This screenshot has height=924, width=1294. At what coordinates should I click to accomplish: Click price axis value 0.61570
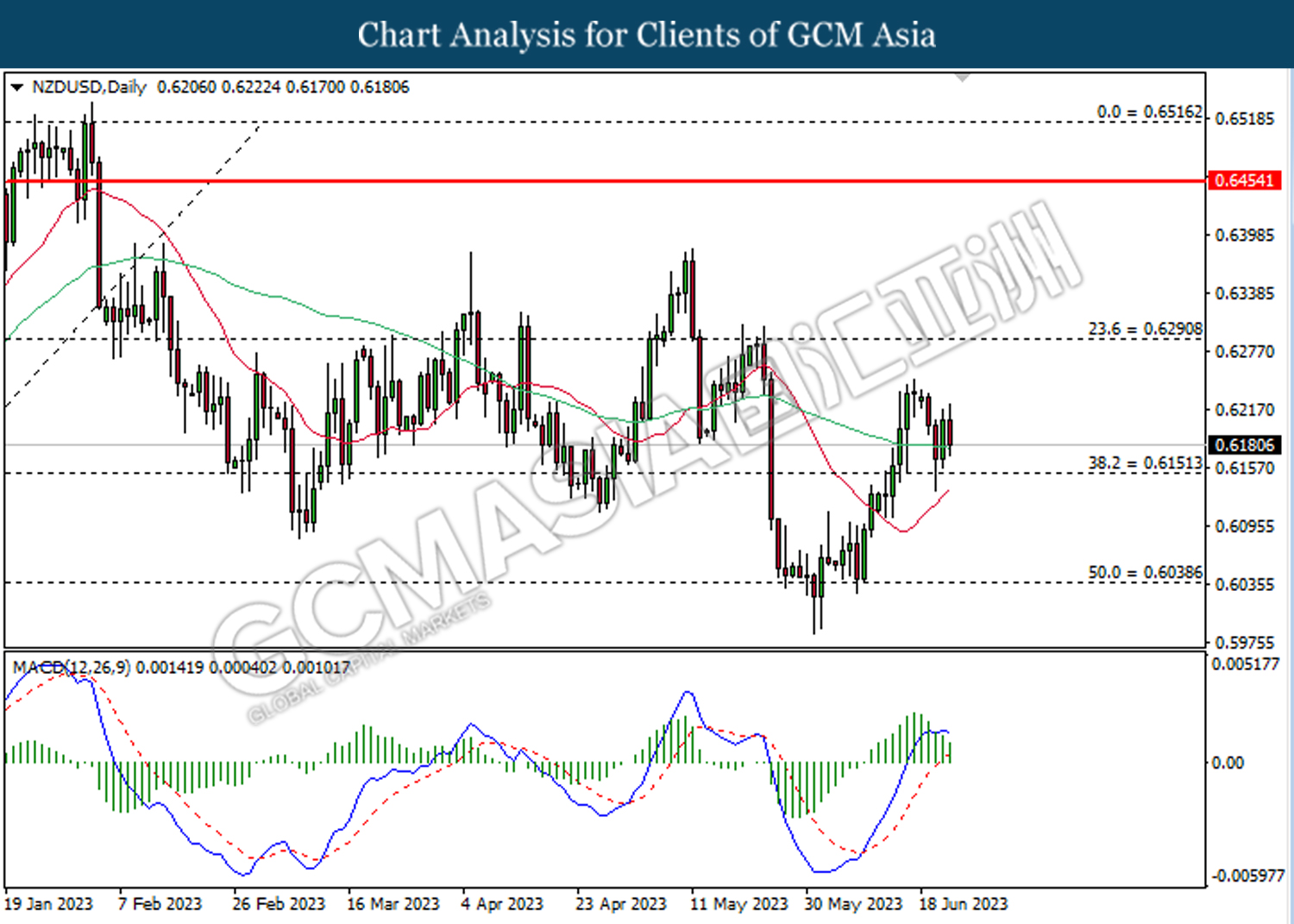tap(1244, 468)
